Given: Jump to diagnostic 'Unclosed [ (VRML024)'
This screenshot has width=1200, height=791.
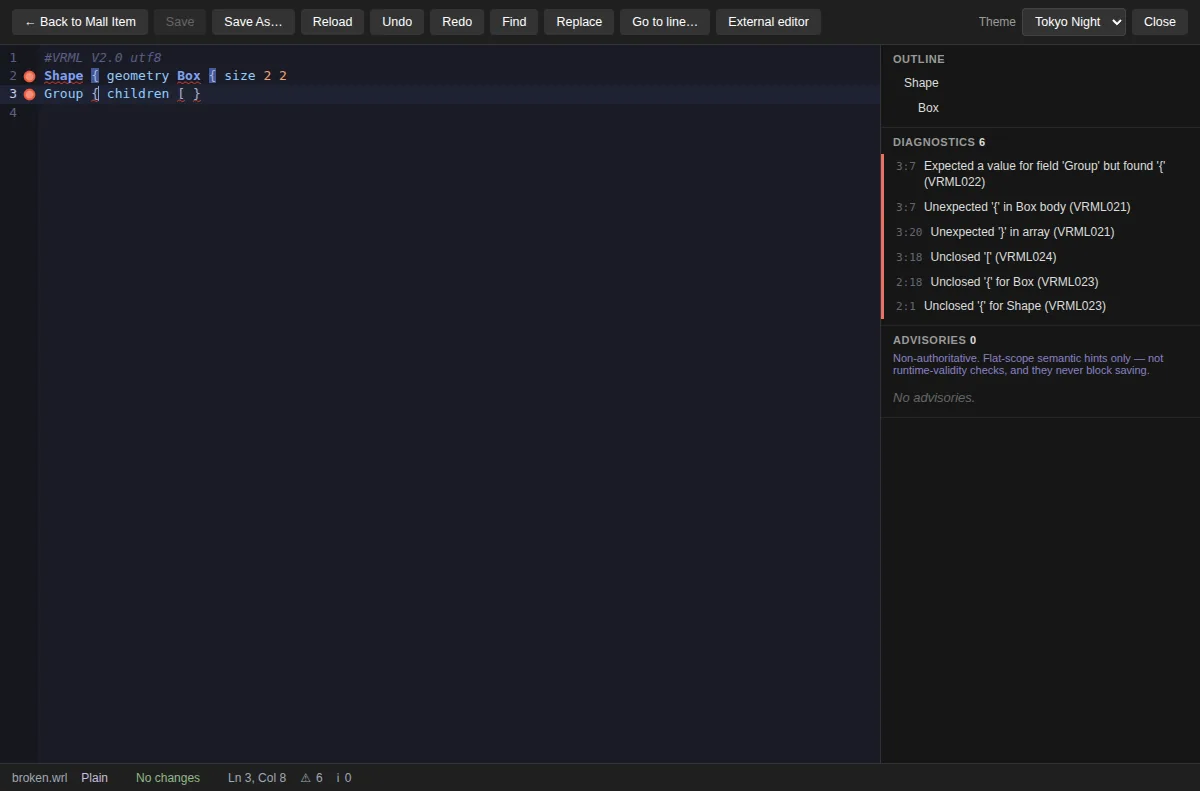Looking at the screenshot, I should (x=1040, y=257).
